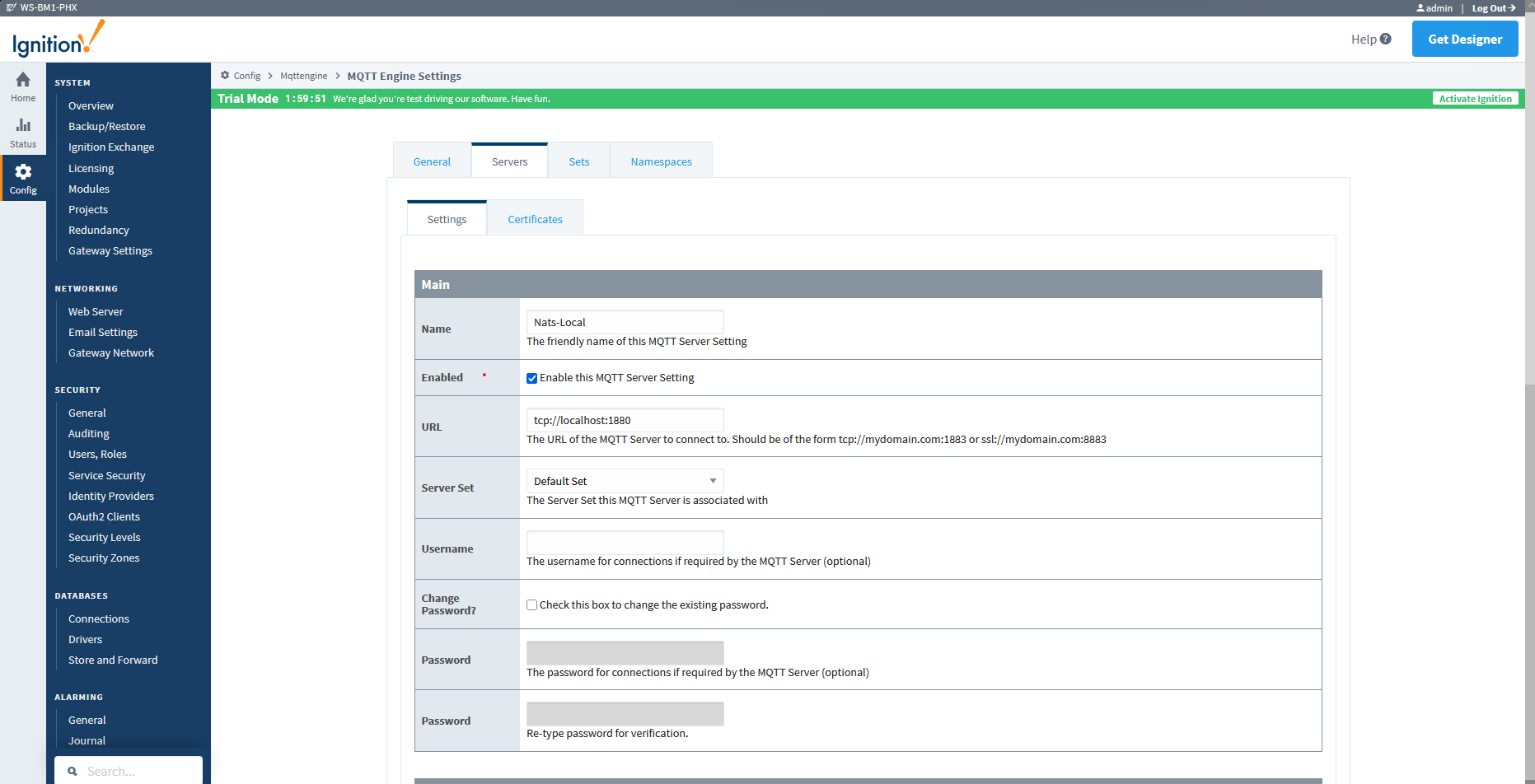1535x784 pixels.
Task: Check the Change Password box
Action: [x=532, y=605]
